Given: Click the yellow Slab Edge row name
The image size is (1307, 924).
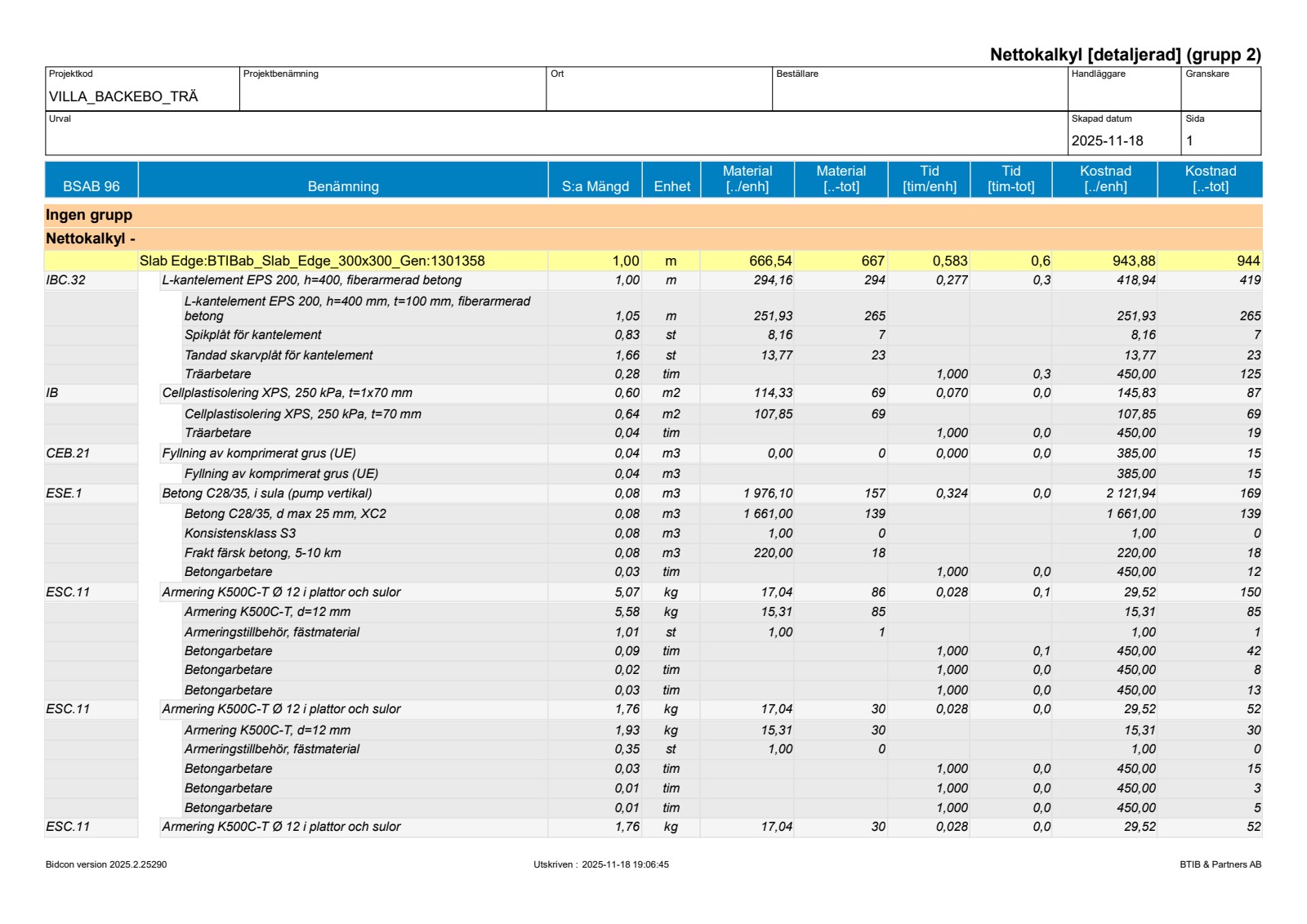Looking at the screenshot, I should [x=312, y=261].
